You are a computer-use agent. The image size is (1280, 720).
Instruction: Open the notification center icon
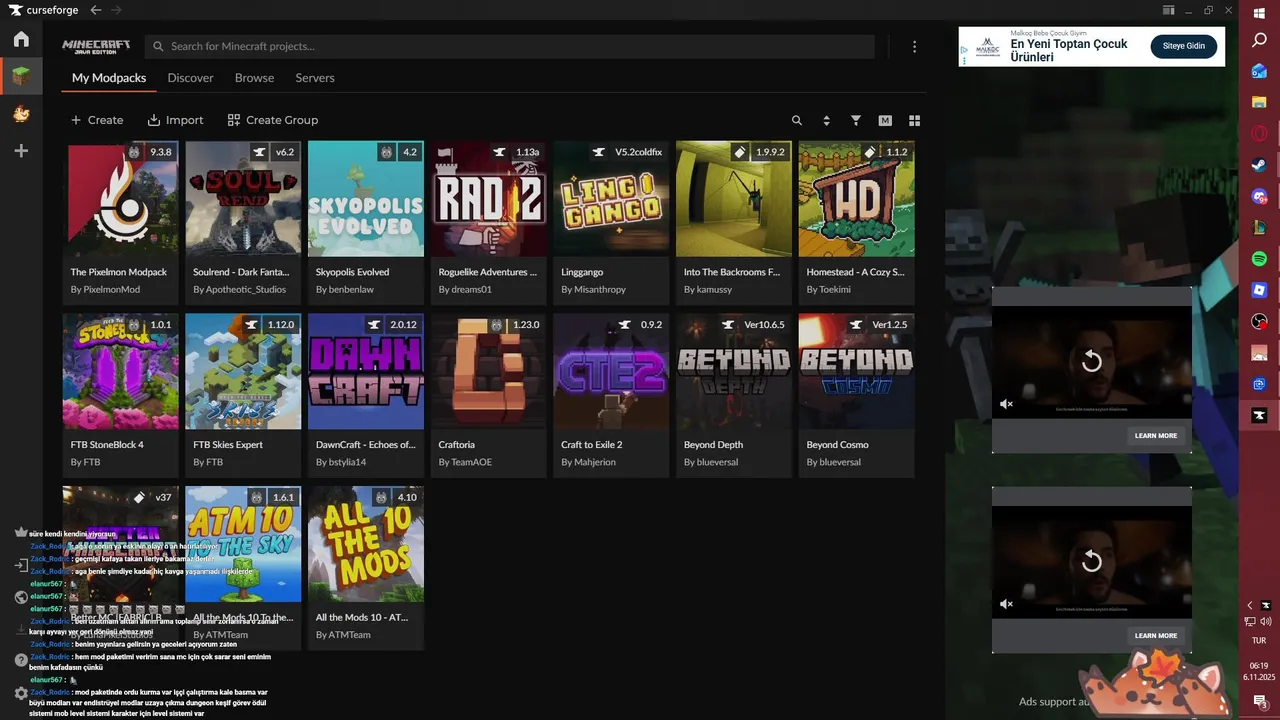pos(1259,702)
